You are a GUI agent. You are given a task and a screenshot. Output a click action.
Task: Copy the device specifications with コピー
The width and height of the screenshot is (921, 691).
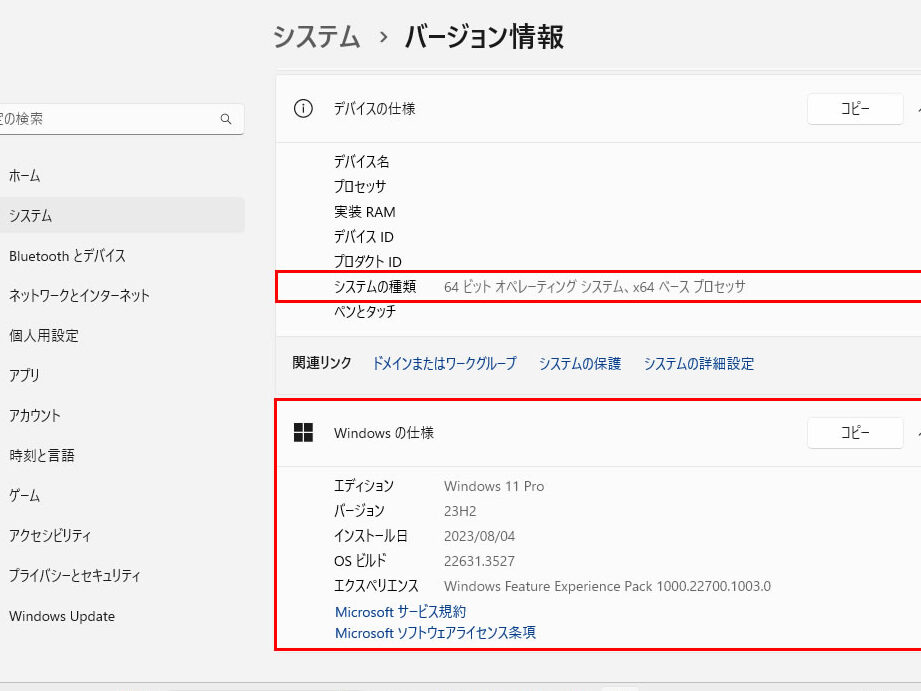click(x=855, y=109)
